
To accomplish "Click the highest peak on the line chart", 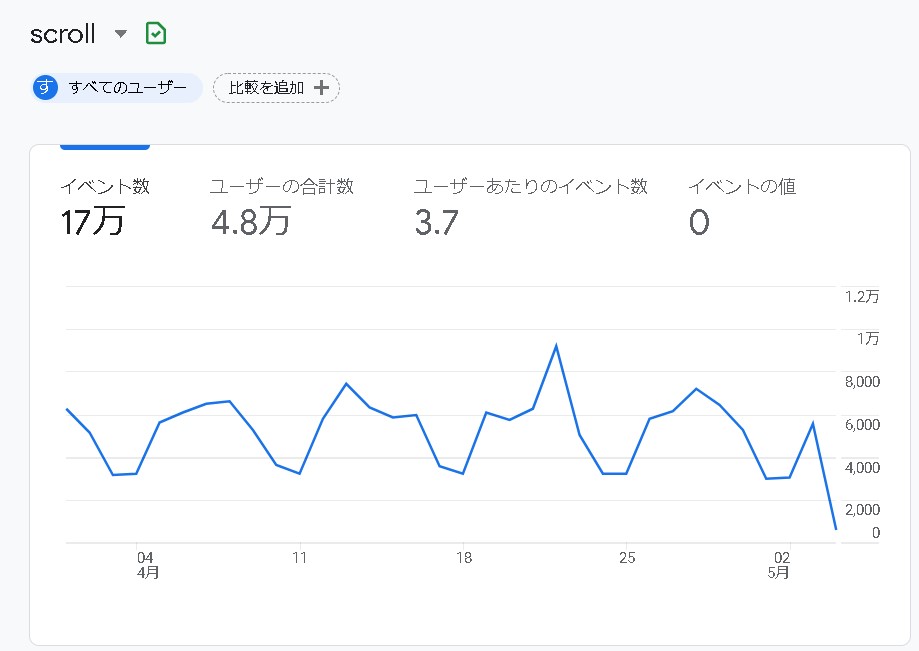I will coord(556,346).
